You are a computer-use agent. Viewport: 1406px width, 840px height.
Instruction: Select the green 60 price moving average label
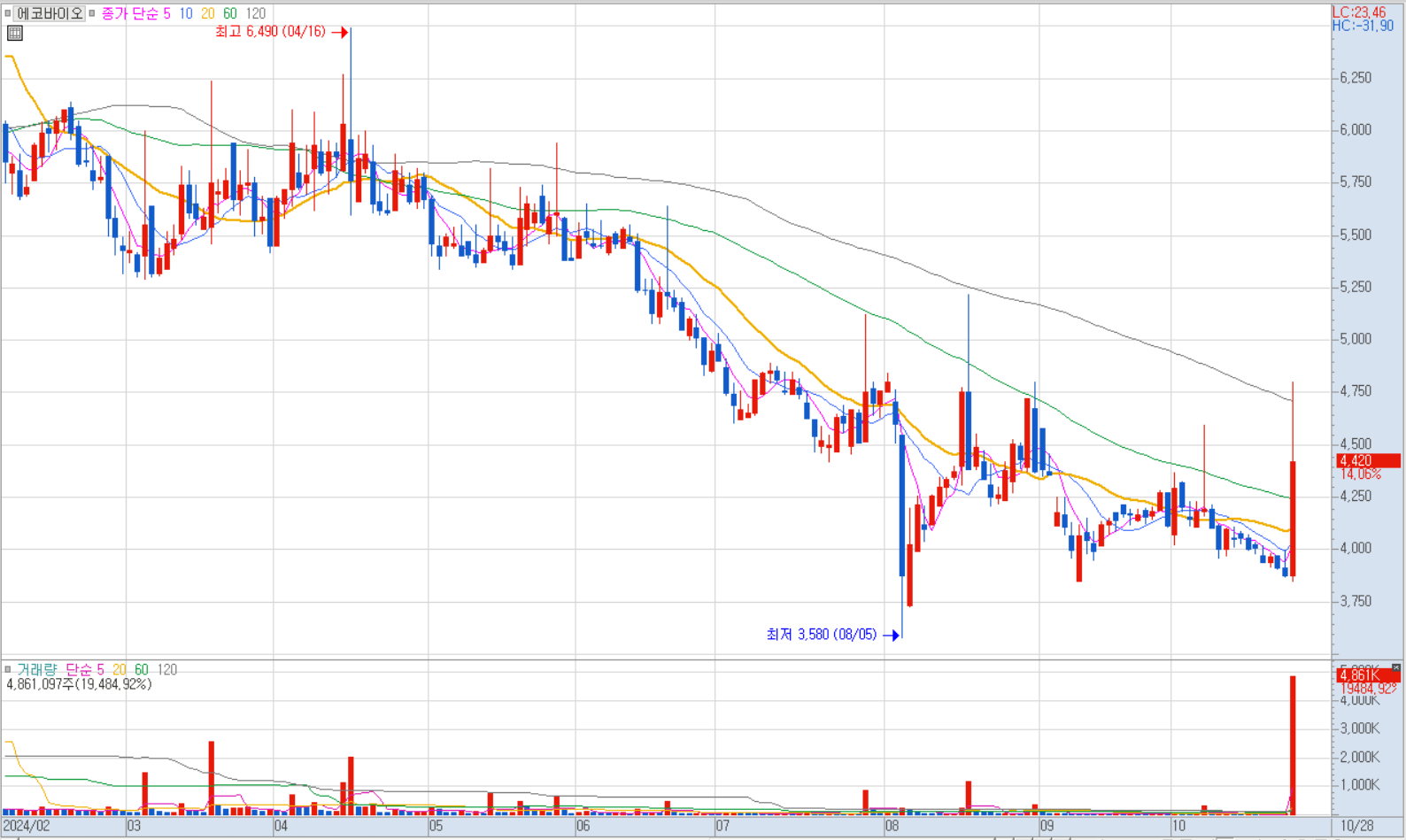230,13
